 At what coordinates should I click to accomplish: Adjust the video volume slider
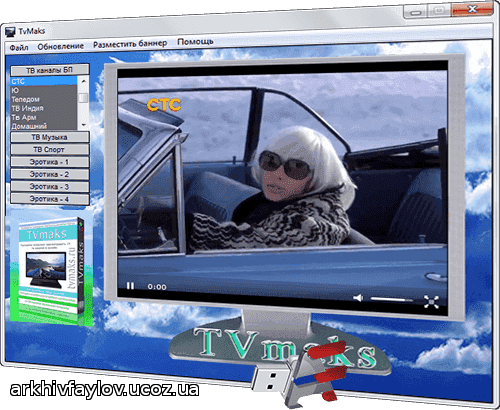(392, 299)
